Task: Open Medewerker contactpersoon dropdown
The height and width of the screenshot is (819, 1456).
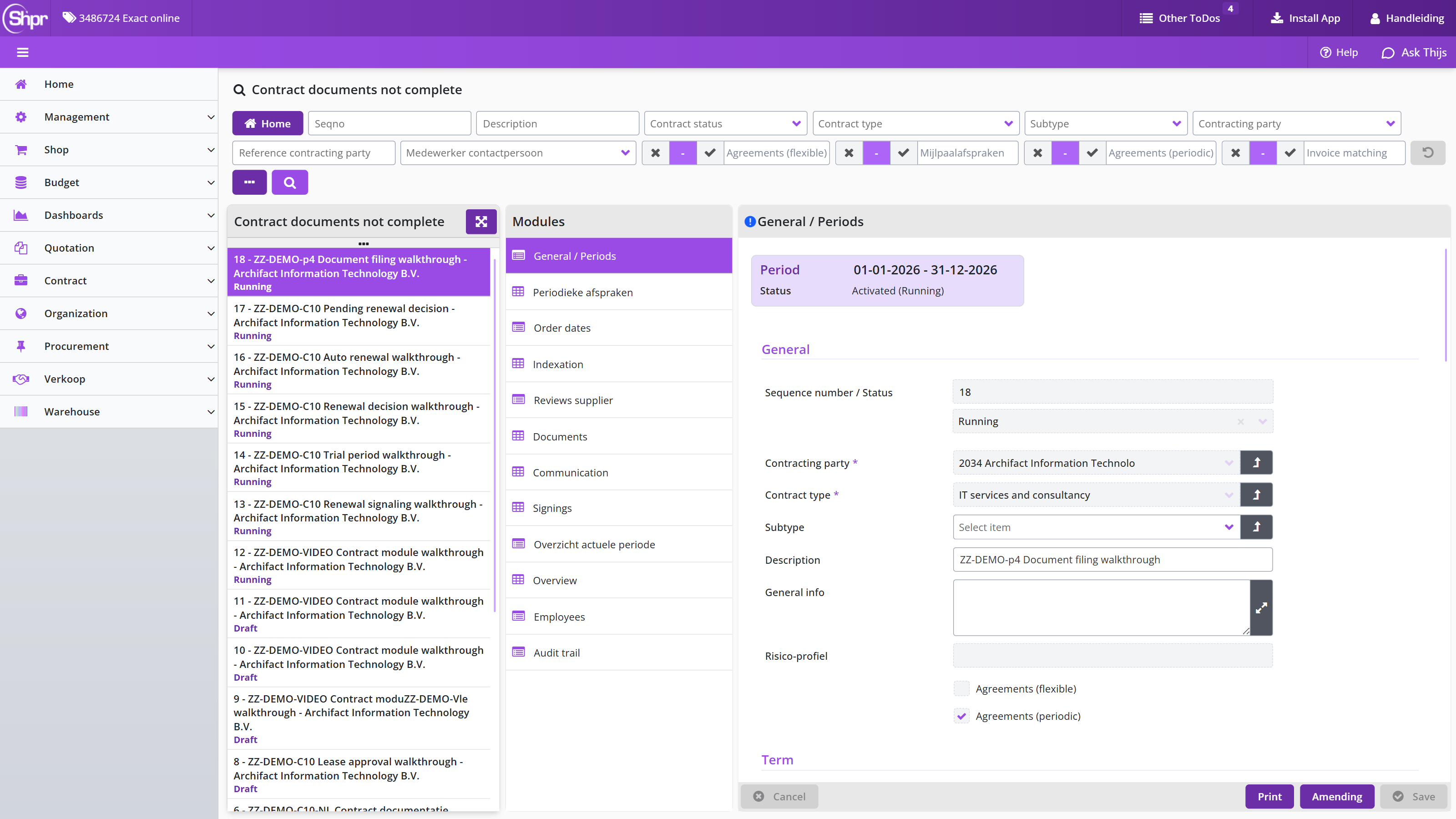Action: click(x=518, y=152)
